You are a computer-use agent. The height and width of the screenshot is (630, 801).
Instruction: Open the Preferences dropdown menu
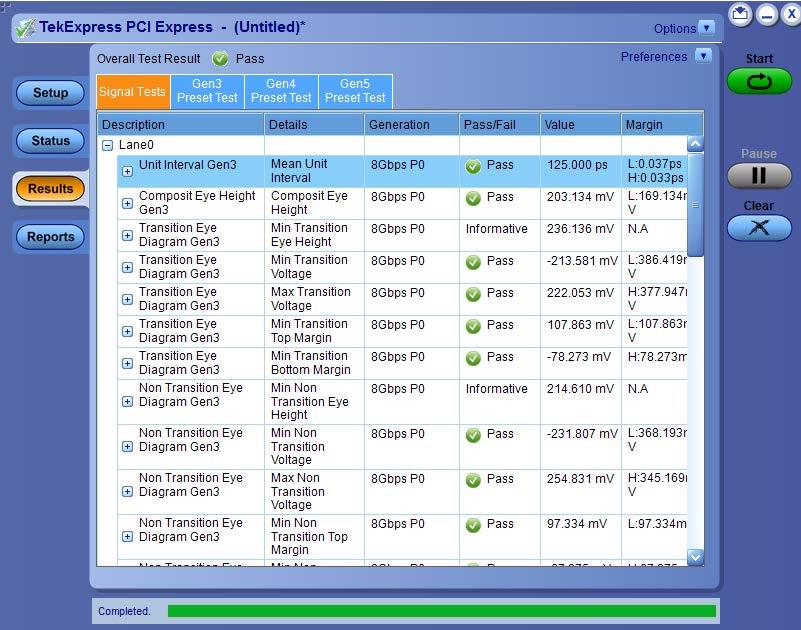click(x=703, y=56)
